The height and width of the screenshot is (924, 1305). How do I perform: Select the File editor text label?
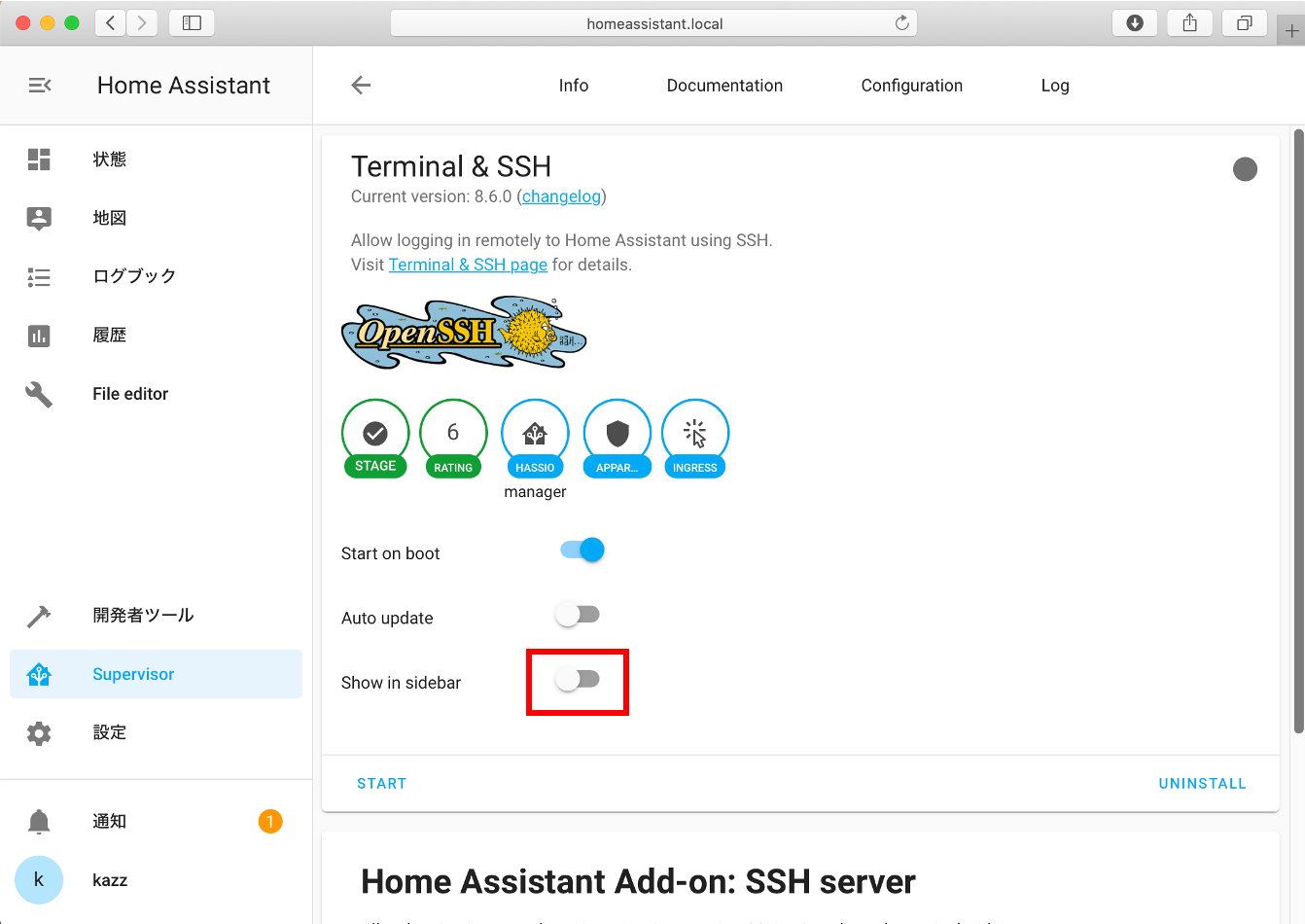point(130,394)
